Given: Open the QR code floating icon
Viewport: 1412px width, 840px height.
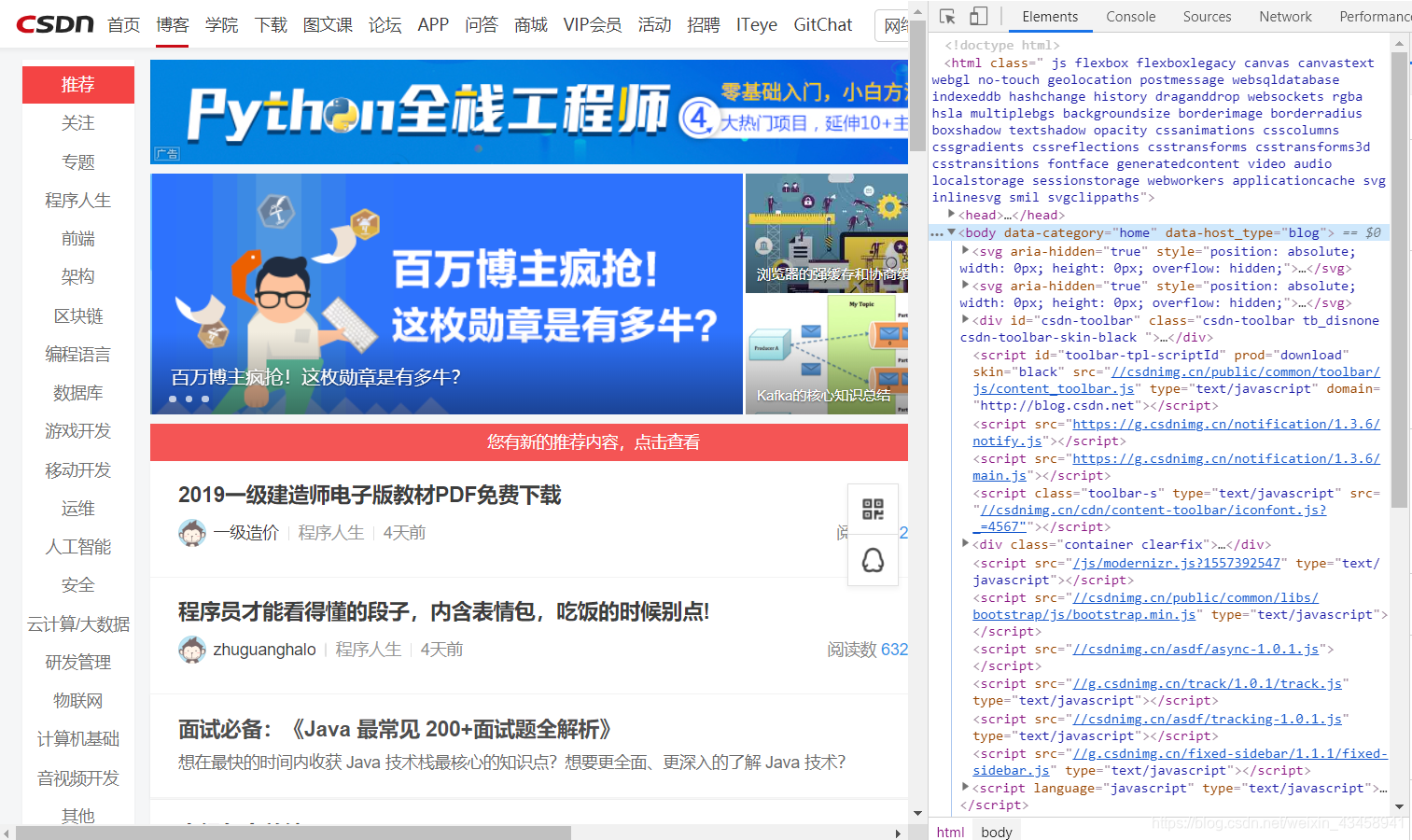Looking at the screenshot, I should point(873,509).
